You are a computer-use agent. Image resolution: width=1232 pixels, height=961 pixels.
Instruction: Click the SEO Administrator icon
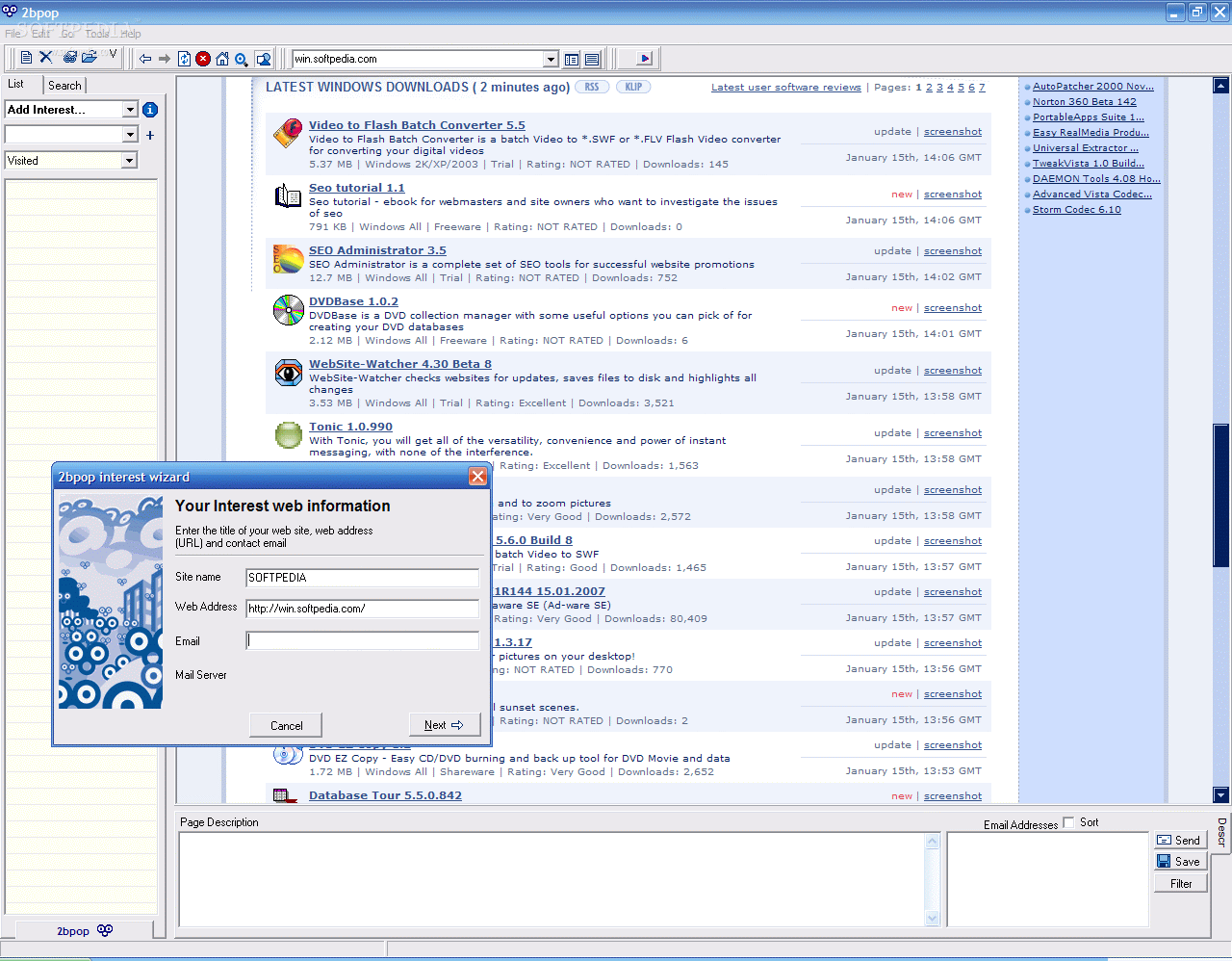288,258
